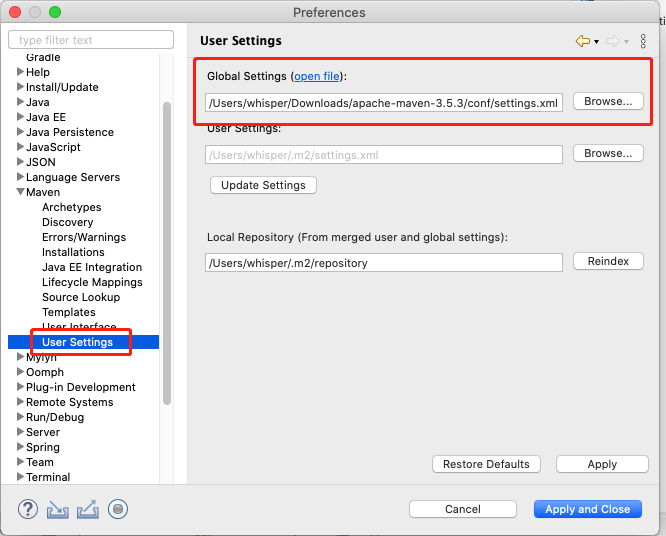Collapse the Maven tree node

click(20, 192)
